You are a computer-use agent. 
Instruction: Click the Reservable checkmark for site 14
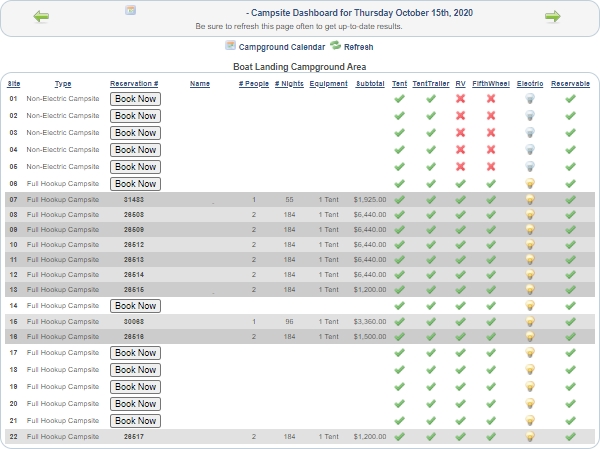[x=570, y=305]
